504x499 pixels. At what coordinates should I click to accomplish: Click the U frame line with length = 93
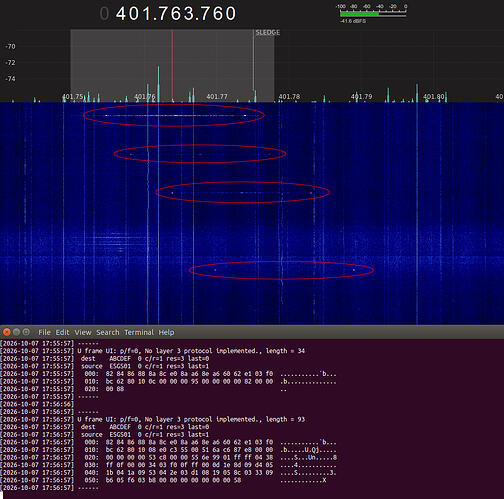153,419
